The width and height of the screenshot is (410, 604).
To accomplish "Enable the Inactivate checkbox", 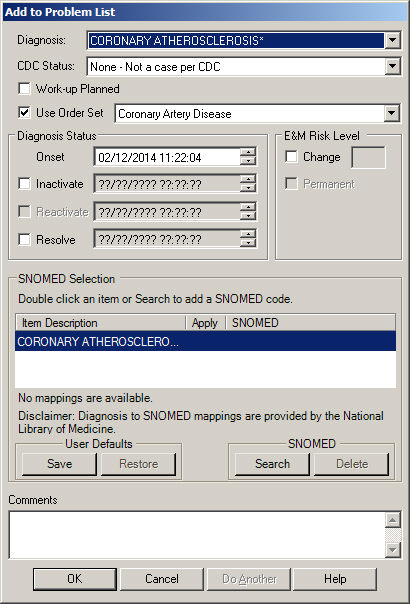I will click(x=24, y=184).
